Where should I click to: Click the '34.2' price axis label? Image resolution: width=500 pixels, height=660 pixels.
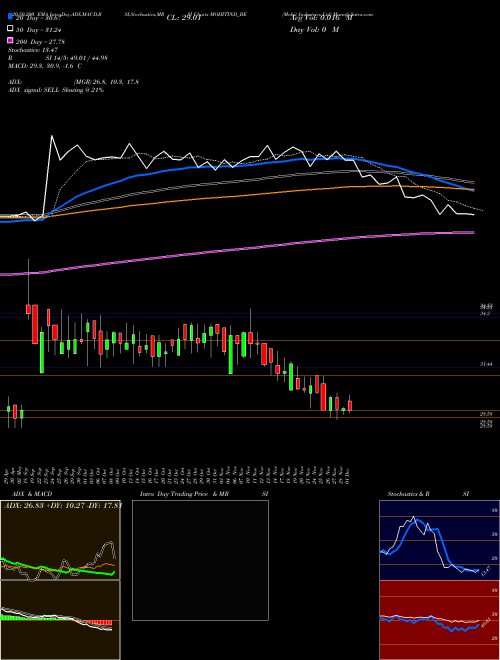click(x=485, y=314)
